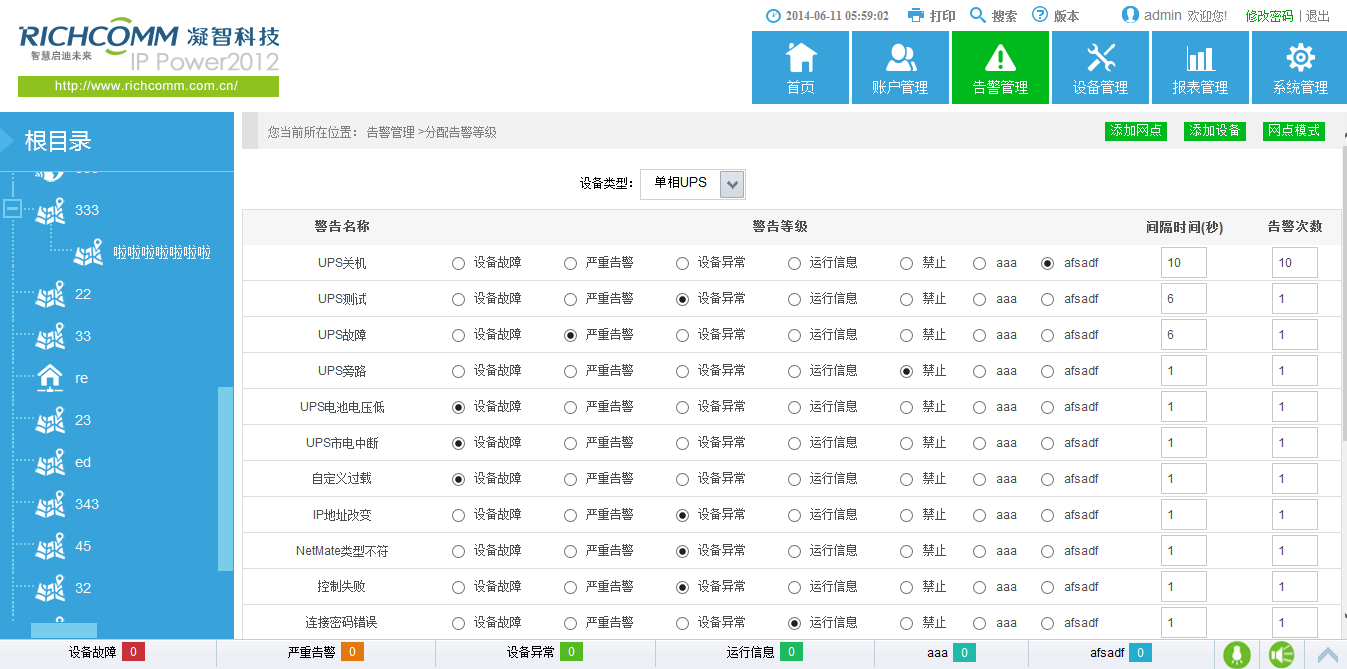Viewport: 1347px width, 669px height.
Task: Open the 首页 home page icon
Action: (x=799, y=67)
